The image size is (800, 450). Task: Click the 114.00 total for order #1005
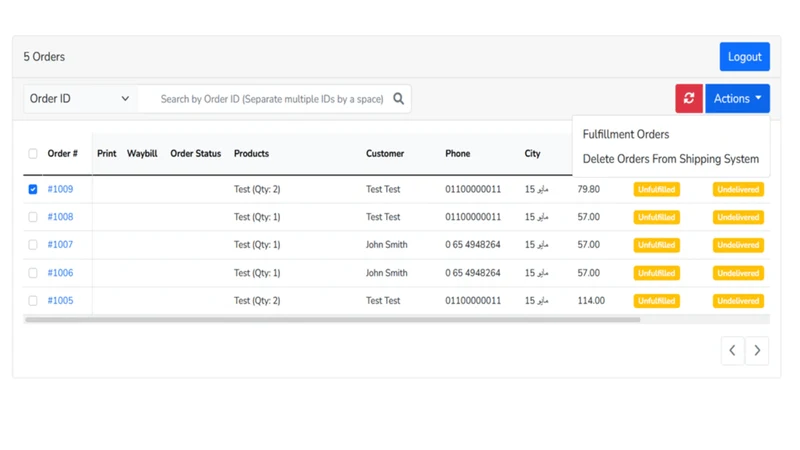pos(591,301)
